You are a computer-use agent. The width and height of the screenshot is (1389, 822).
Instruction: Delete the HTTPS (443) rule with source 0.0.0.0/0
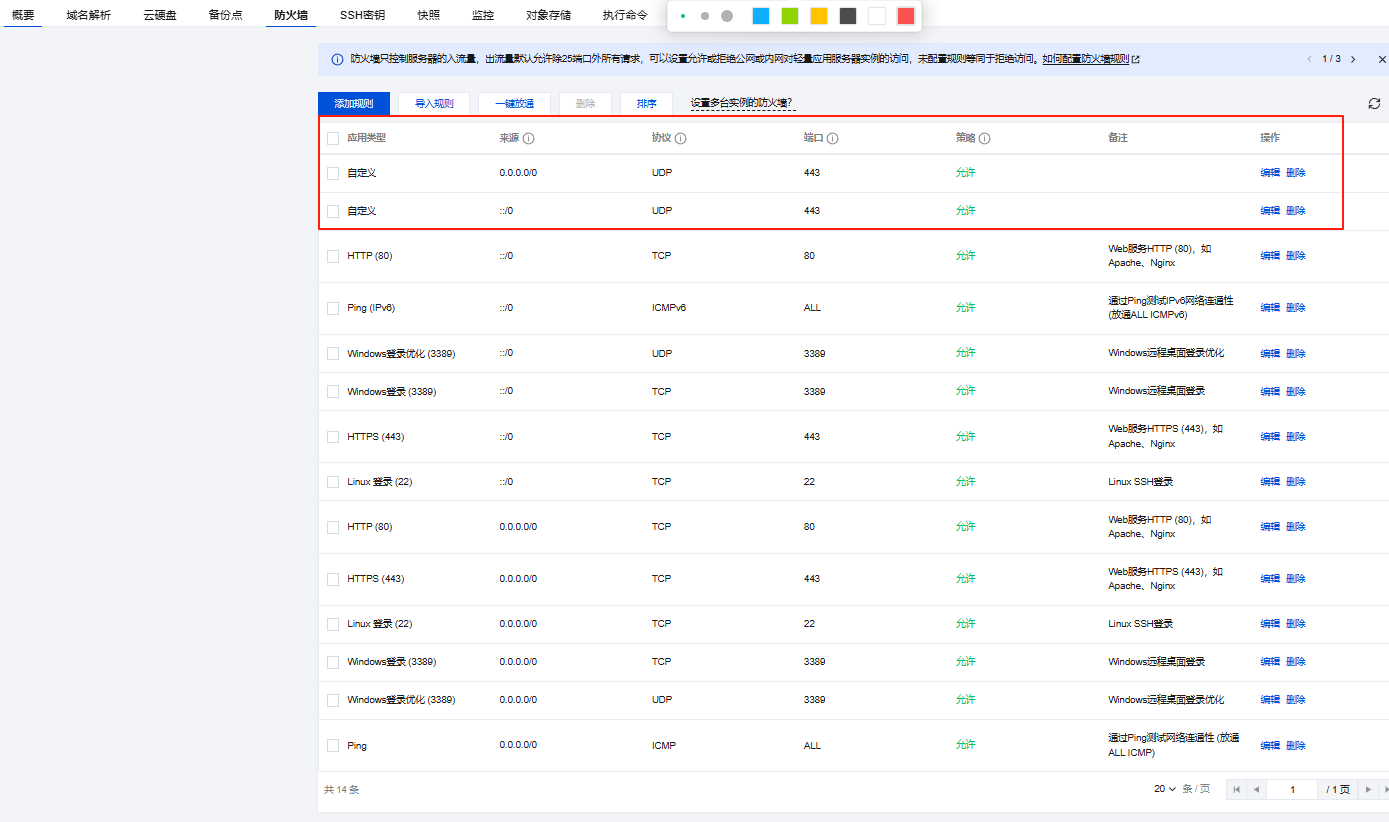tap(1296, 579)
